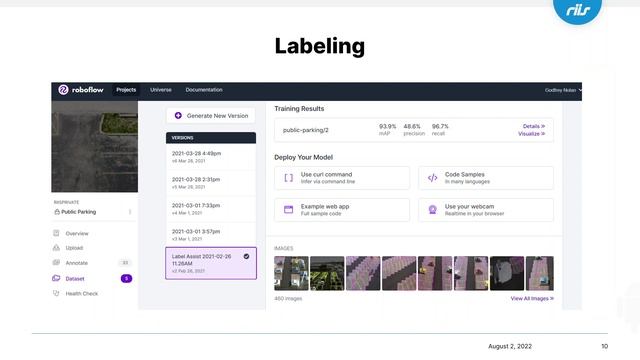640x360 pixels.
Task: Expand the Godfrey Nolan account dropdown
Action: point(563,90)
